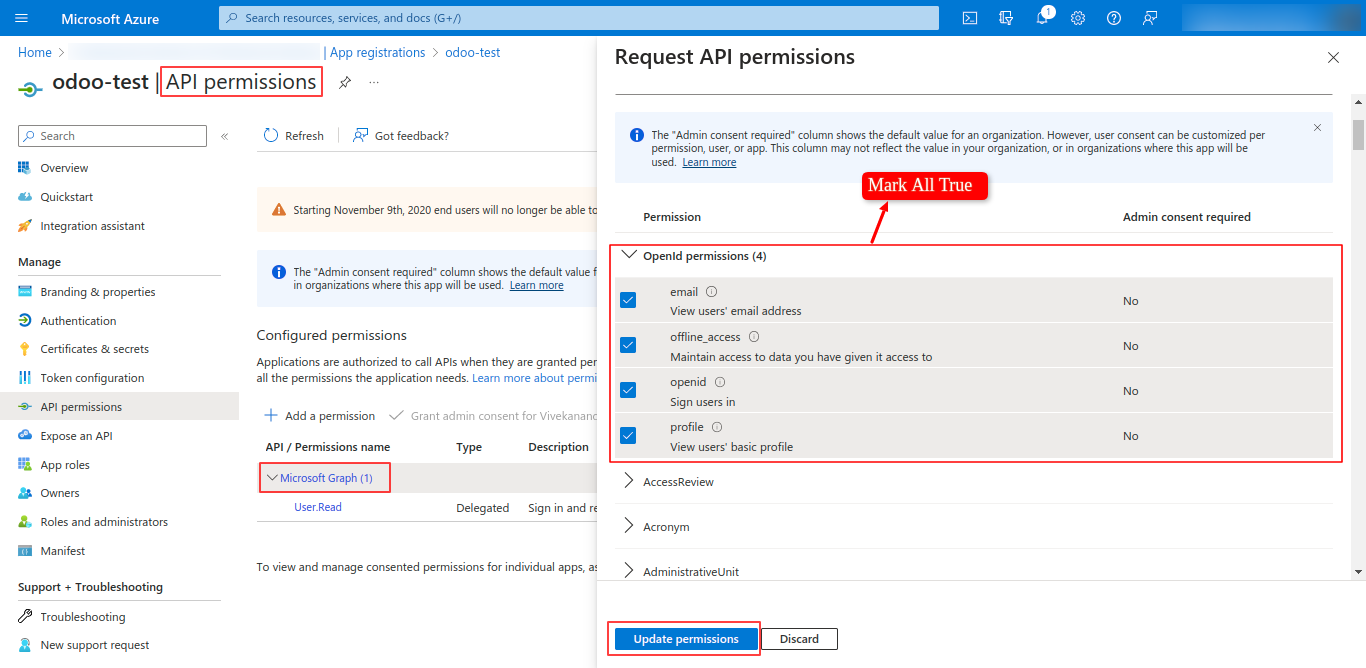The width and height of the screenshot is (1366, 668).
Task: Click the global search resources box
Action: [579, 18]
